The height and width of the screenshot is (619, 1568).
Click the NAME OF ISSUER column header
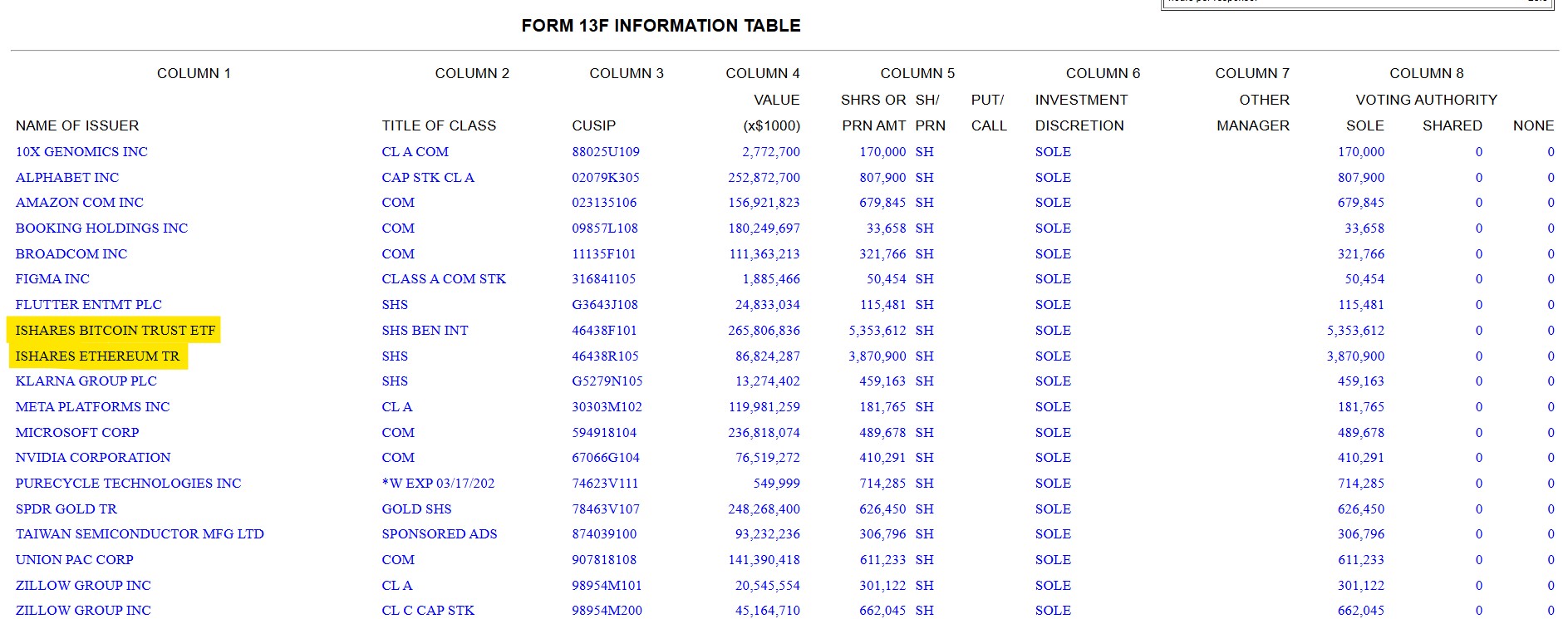pyautogui.click(x=77, y=125)
